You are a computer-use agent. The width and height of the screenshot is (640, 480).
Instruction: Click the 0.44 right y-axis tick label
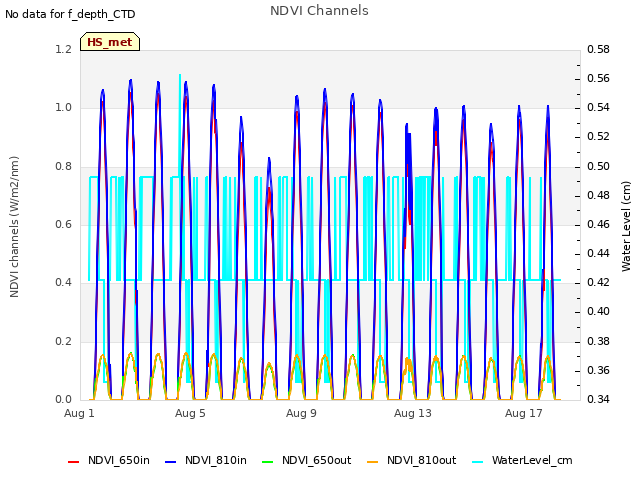pos(598,253)
